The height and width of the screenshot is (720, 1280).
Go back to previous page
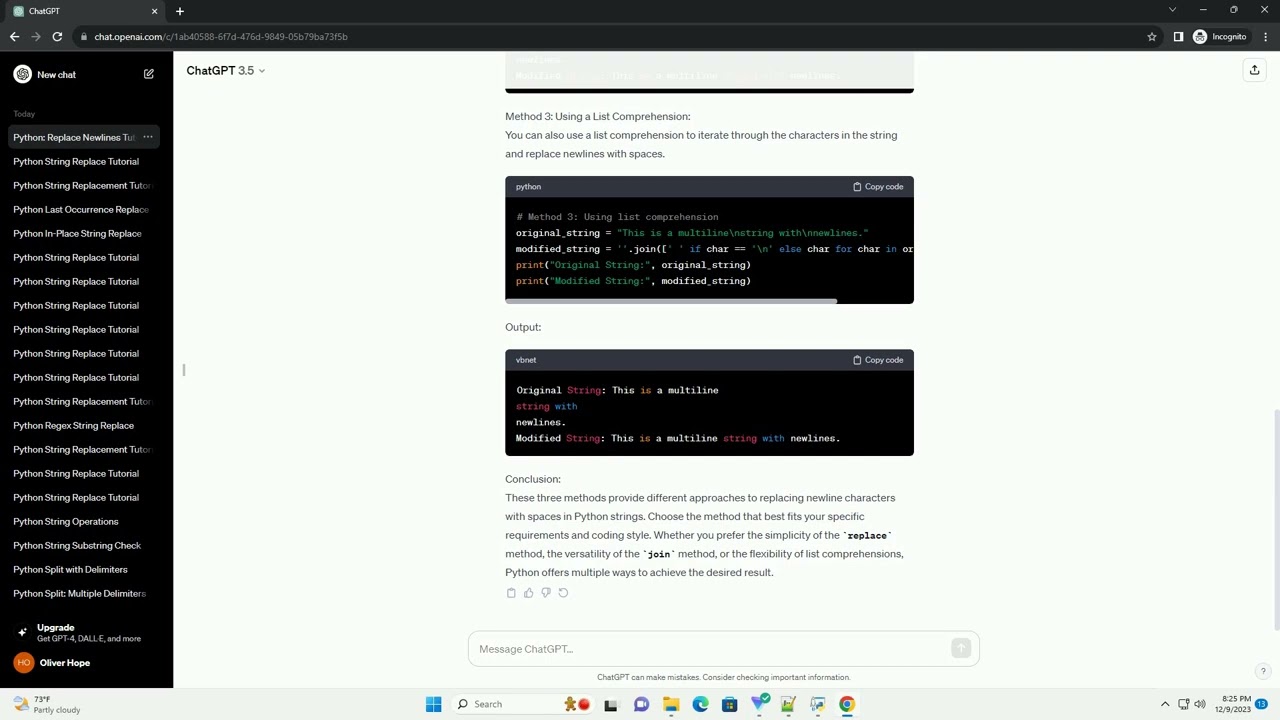point(14,37)
